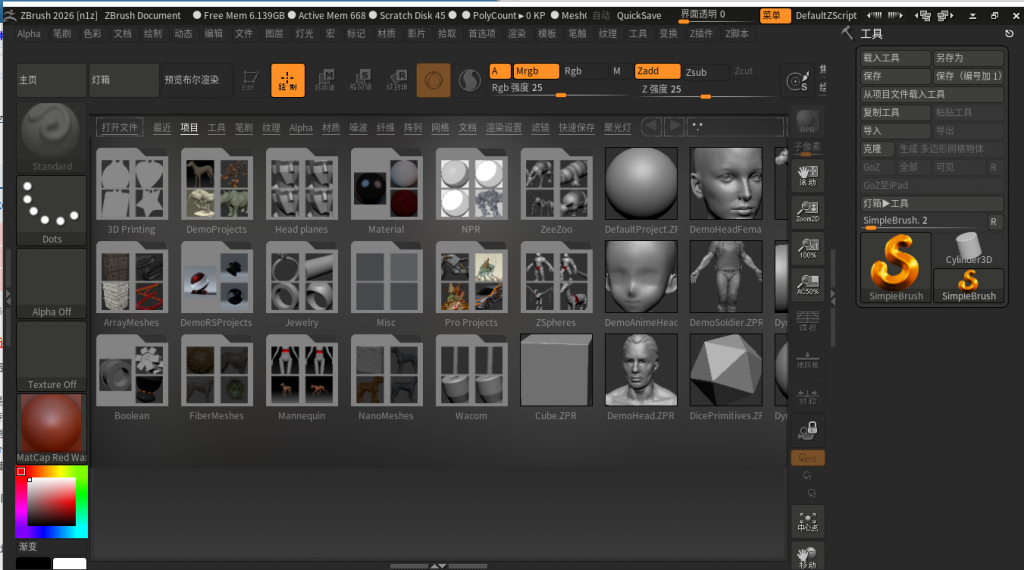Viewport: 1024px width, 570px height.
Task: Click the large SimpleBrush tool thumbnail
Action: 896,268
